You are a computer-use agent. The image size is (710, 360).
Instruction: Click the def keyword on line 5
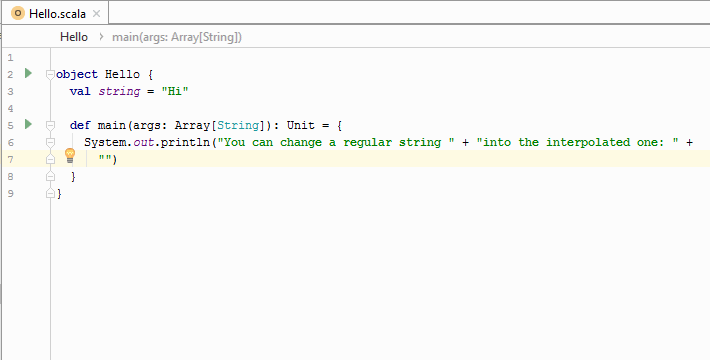(80, 125)
